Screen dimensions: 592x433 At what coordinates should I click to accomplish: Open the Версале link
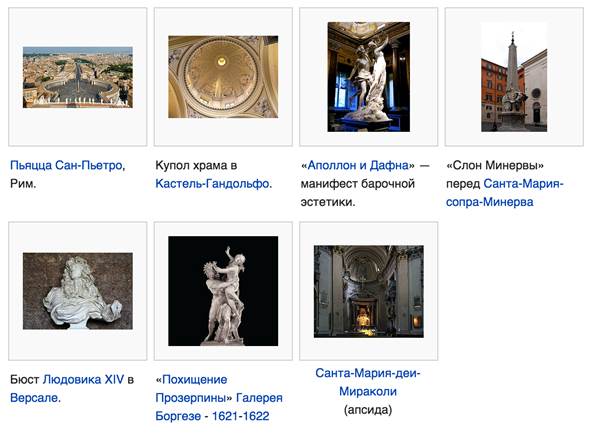click(x=35, y=398)
